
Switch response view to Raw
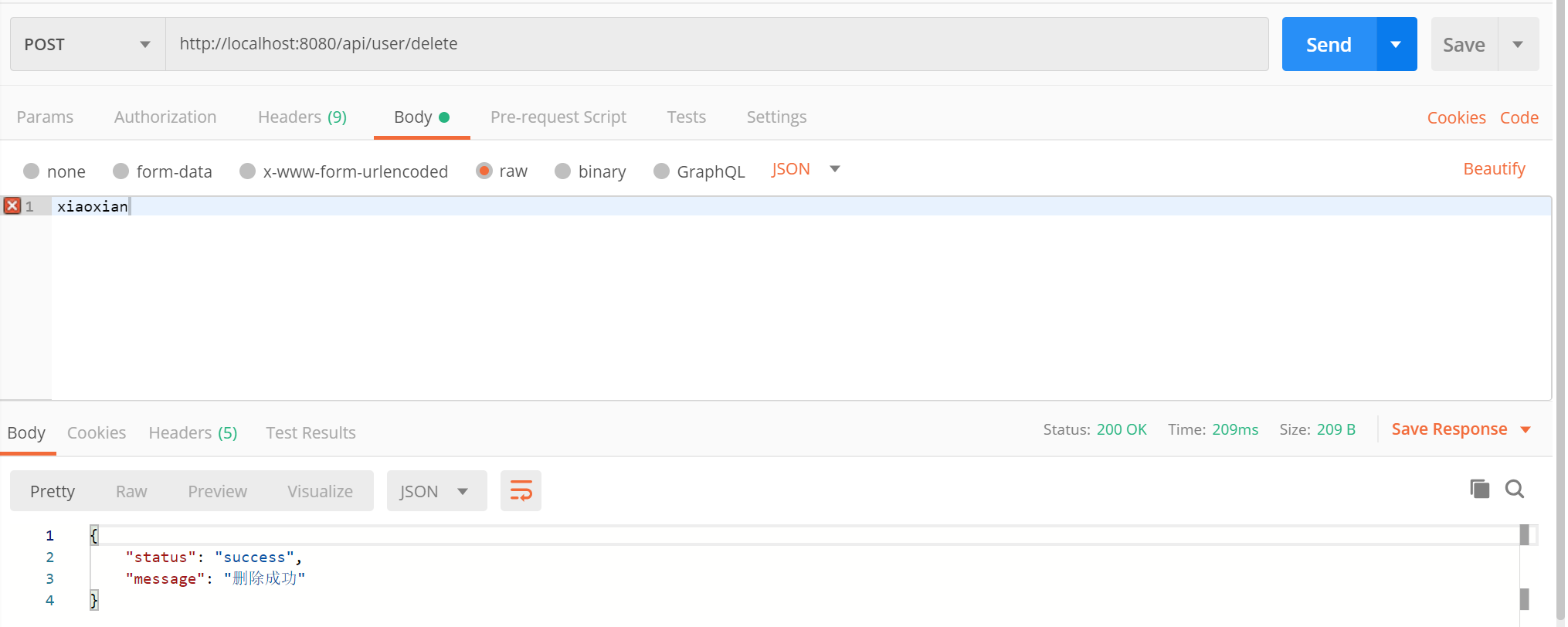pos(131,491)
